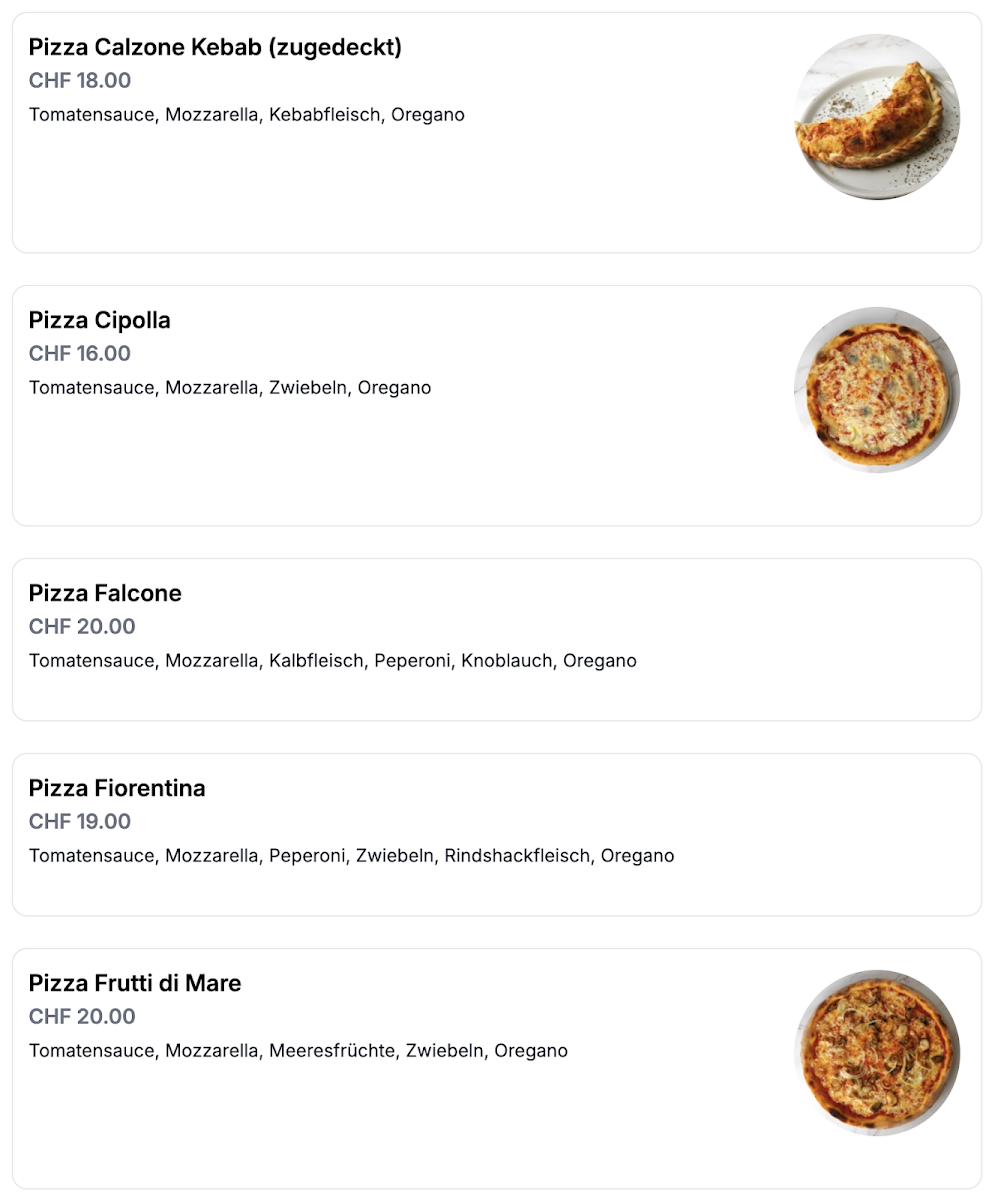Open the Pizza Cipolla title
This screenshot has height=1200, width=998.
coord(100,320)
